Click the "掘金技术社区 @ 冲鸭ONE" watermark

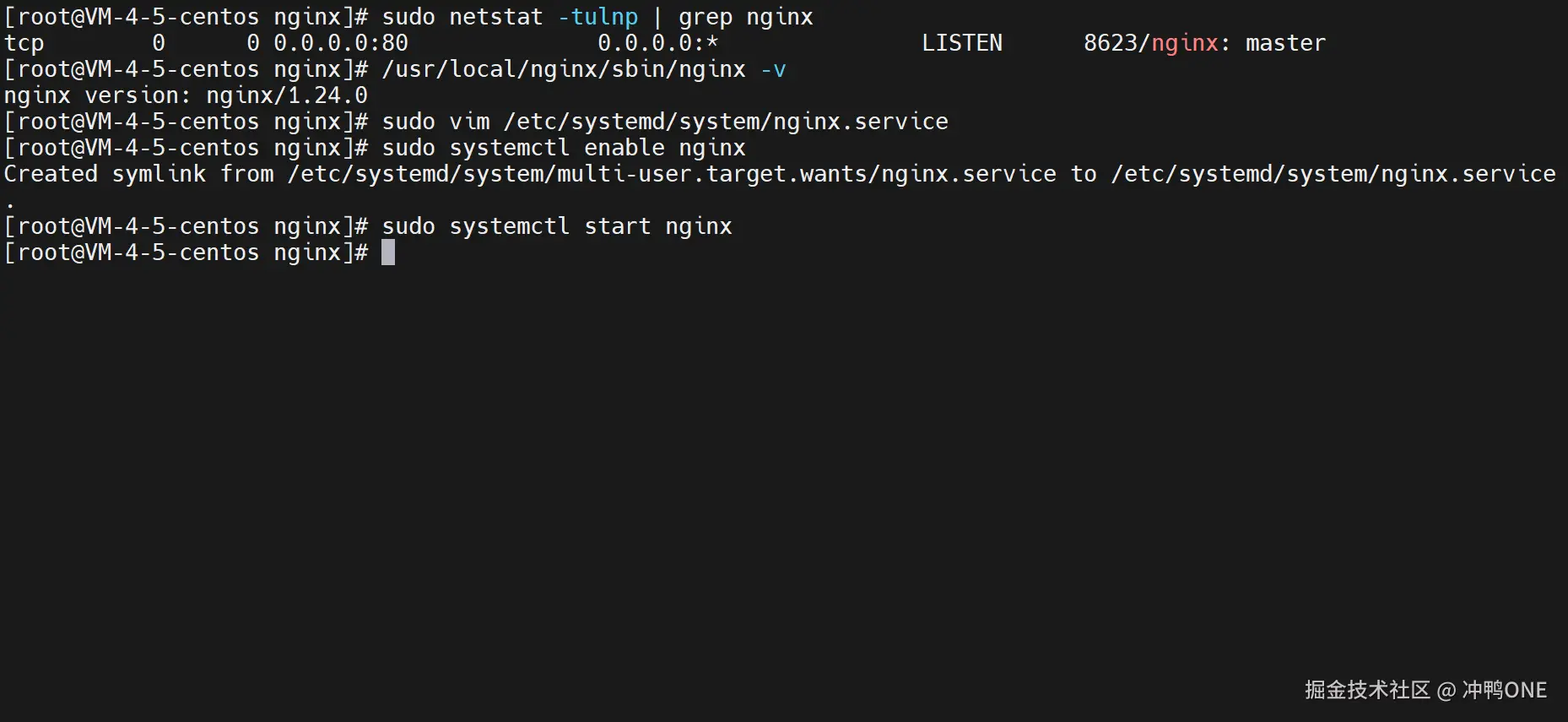coord(1425,690)
